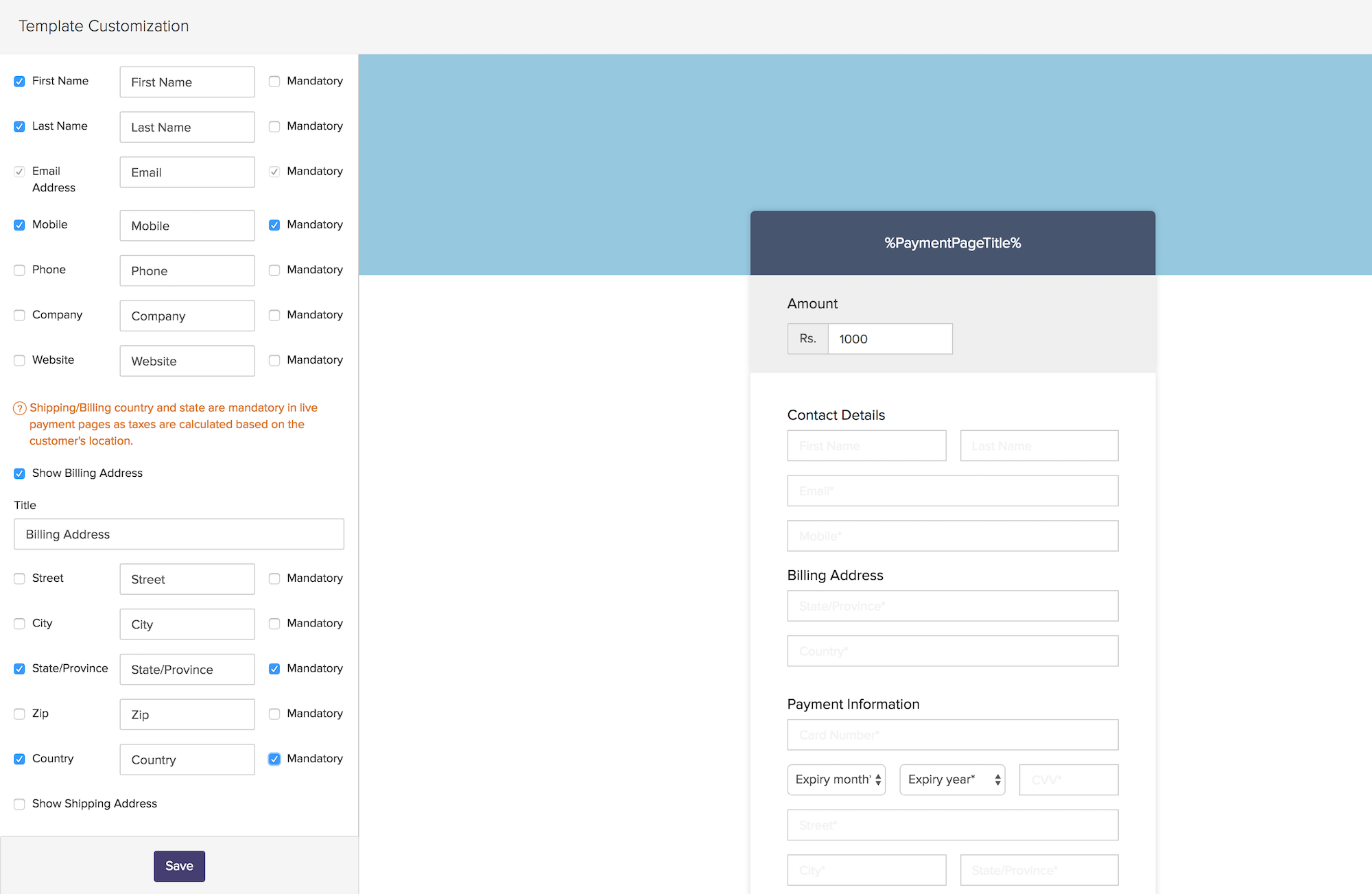Make the Zip field mandatory

point(274,714)
